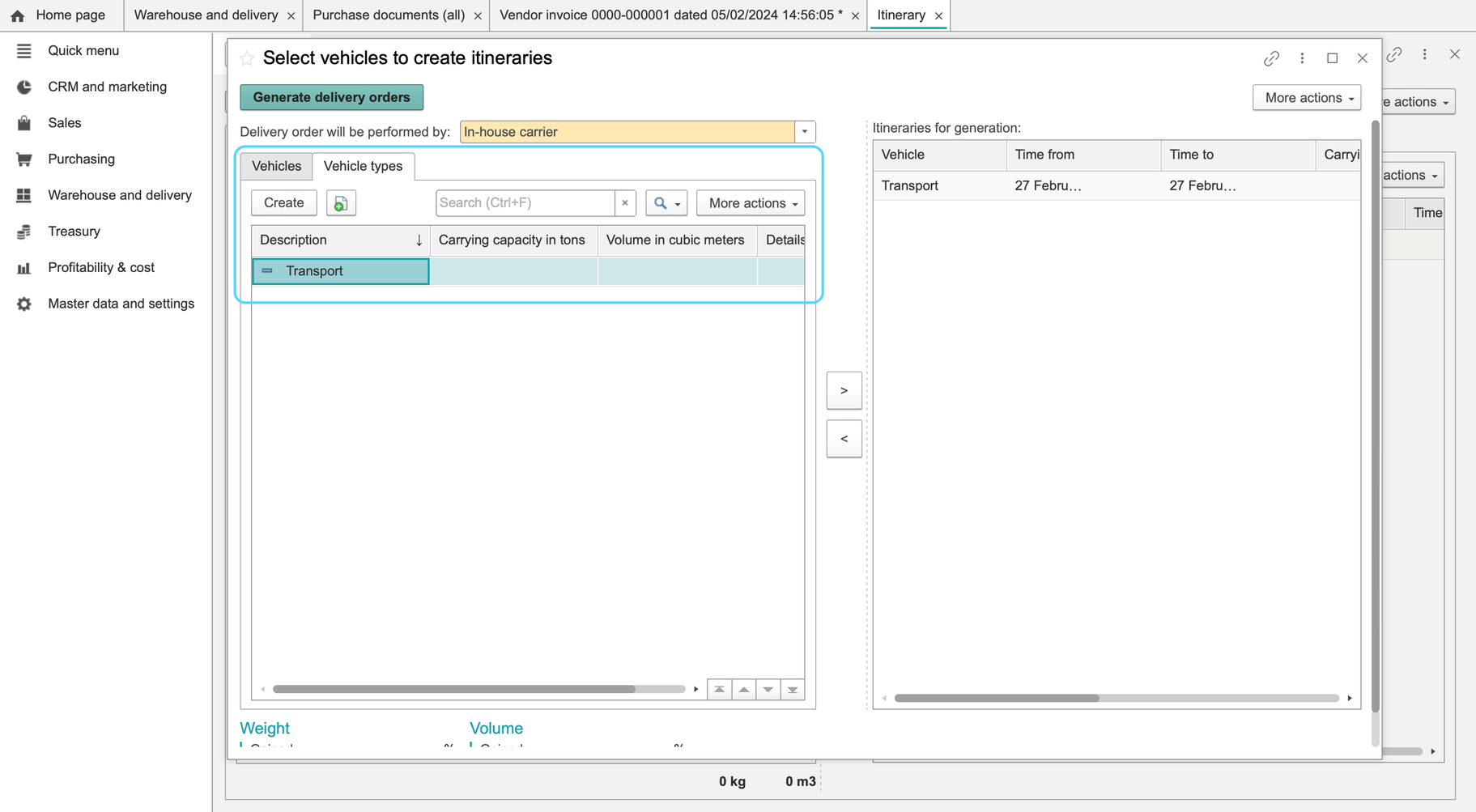1476x812 pixels.
Task: Click the Create button
Action: (x=284, y=203)
